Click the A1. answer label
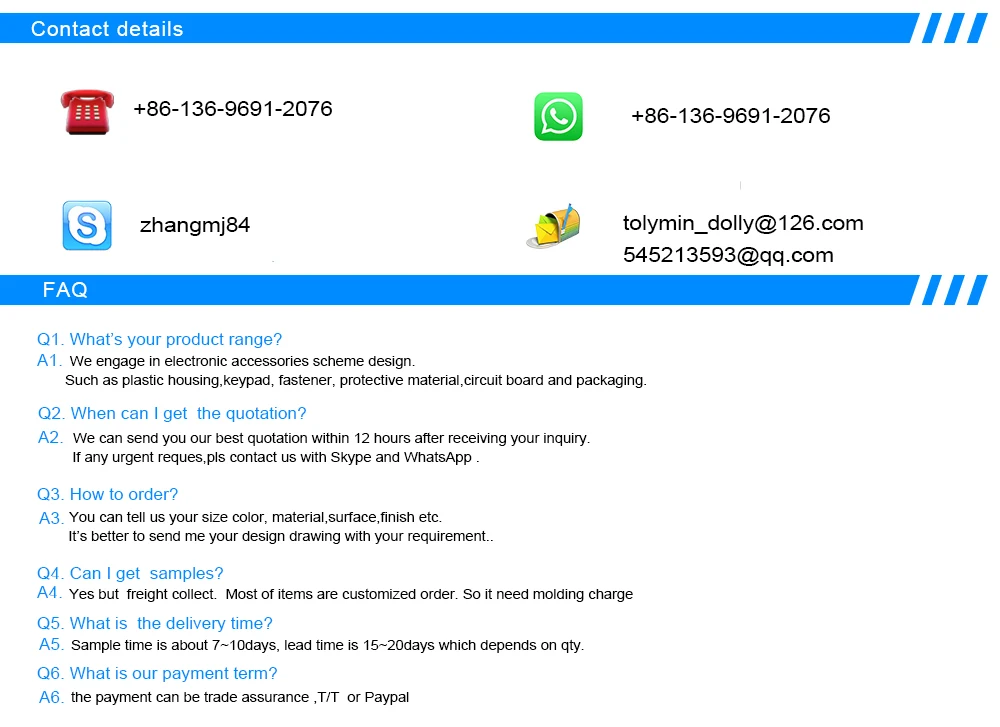This screenshot has width=1000, height=727. click(x=49, y=360)
